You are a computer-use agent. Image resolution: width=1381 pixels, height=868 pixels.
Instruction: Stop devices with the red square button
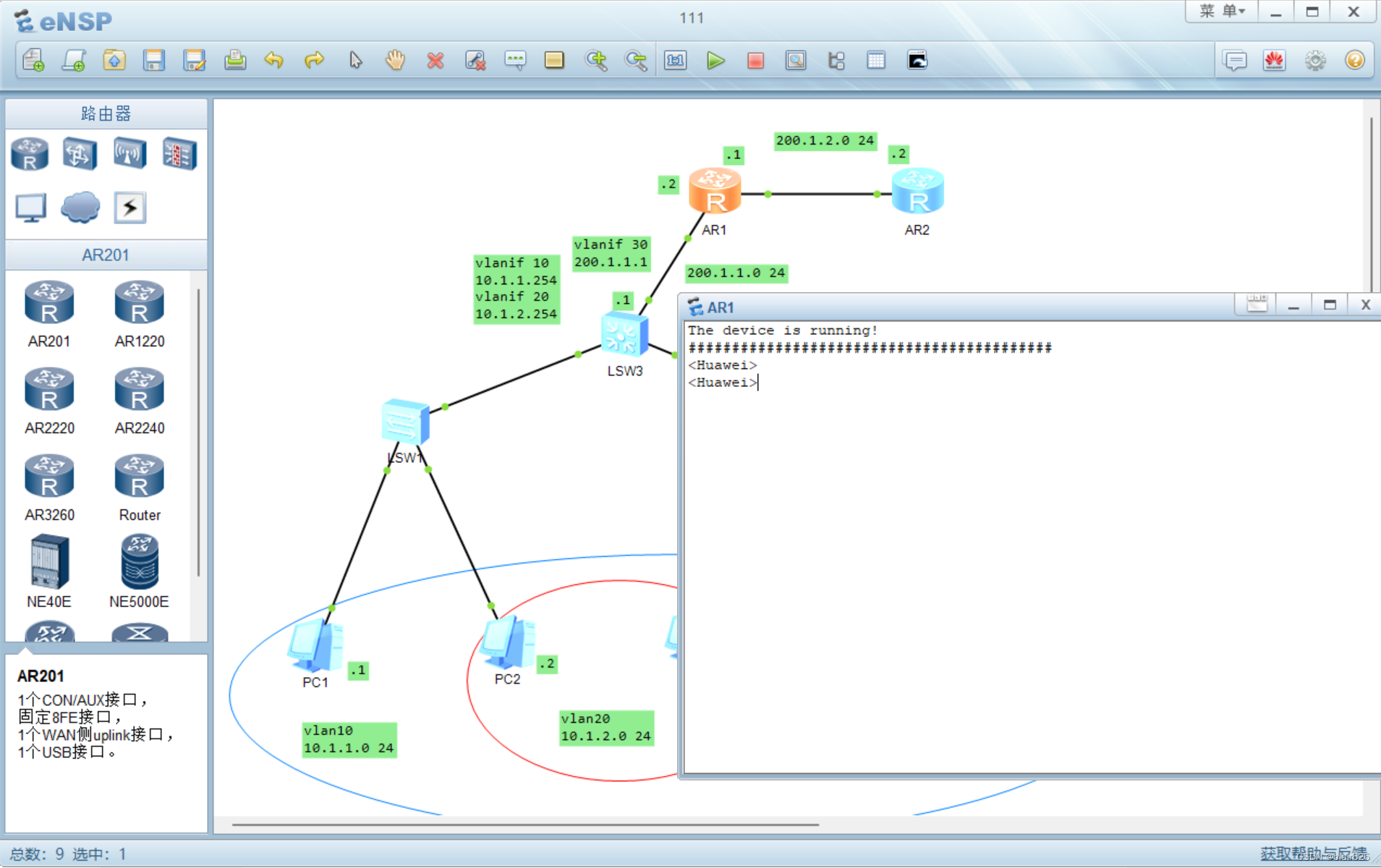(x=755, y=61)
